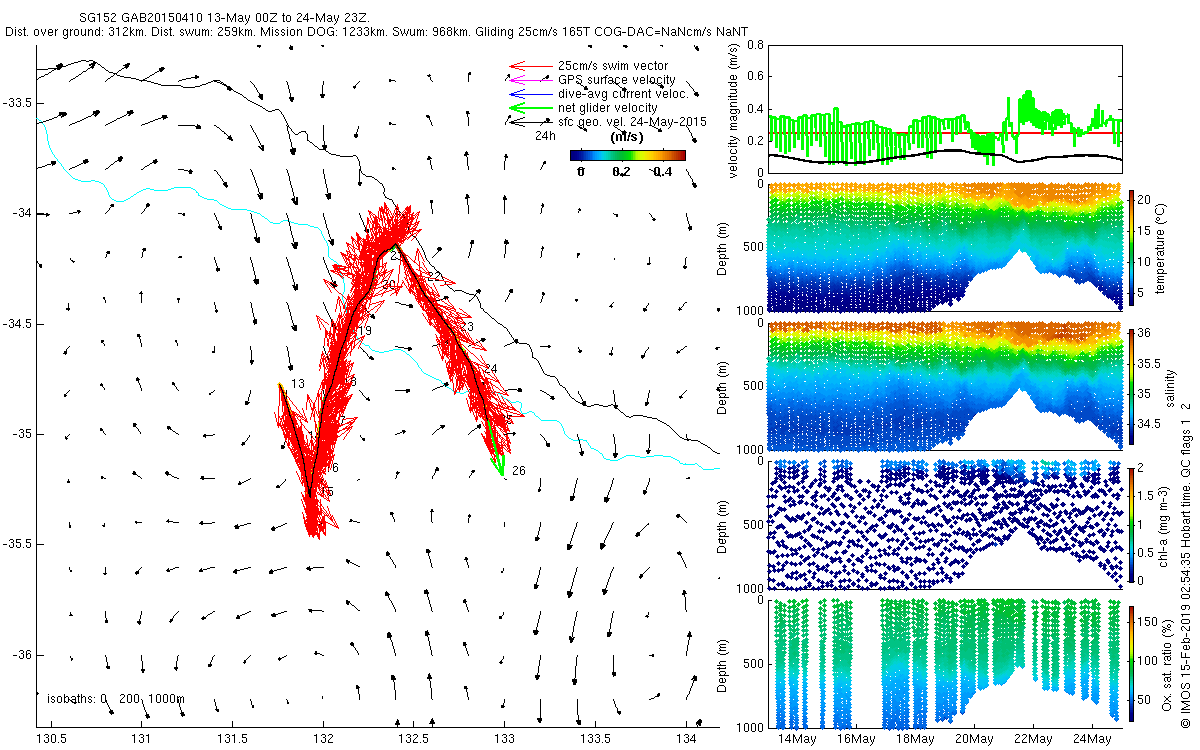1200x750 pixels.
Task: Click latitude tick '-34.5' on the map axis
Action: click(17, 324)
